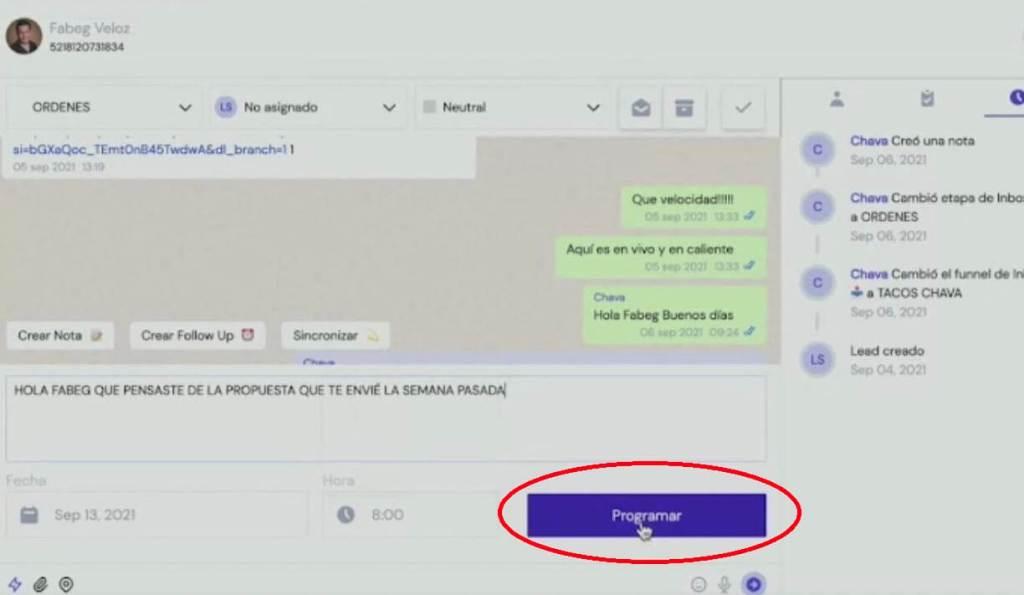Click the checkmark resolve icon
The height and width of the screenshot is (595, 1024).
coord(743,108)
